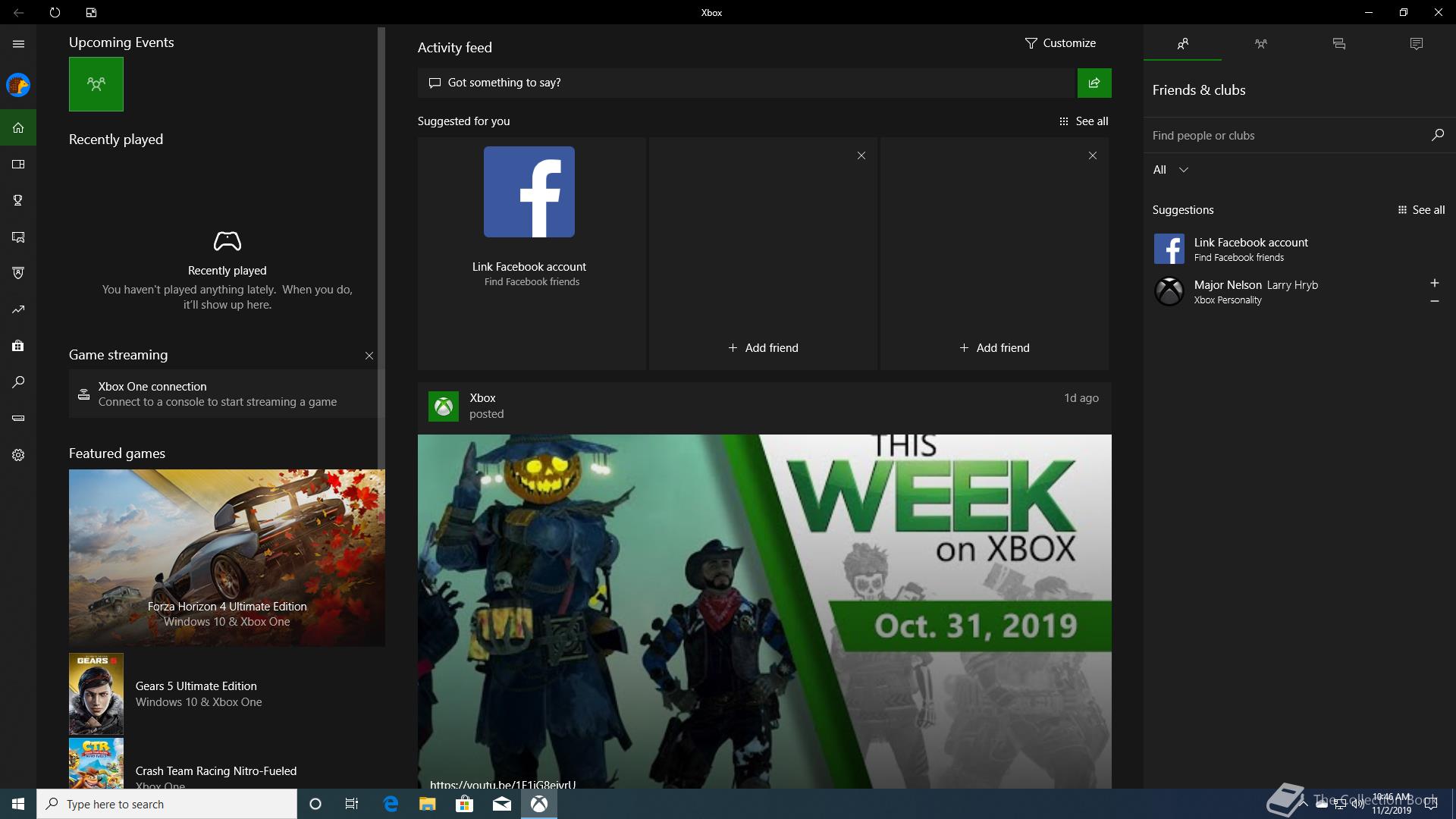Open Clubs shield icon in sidebar

(x=18, y=273)
